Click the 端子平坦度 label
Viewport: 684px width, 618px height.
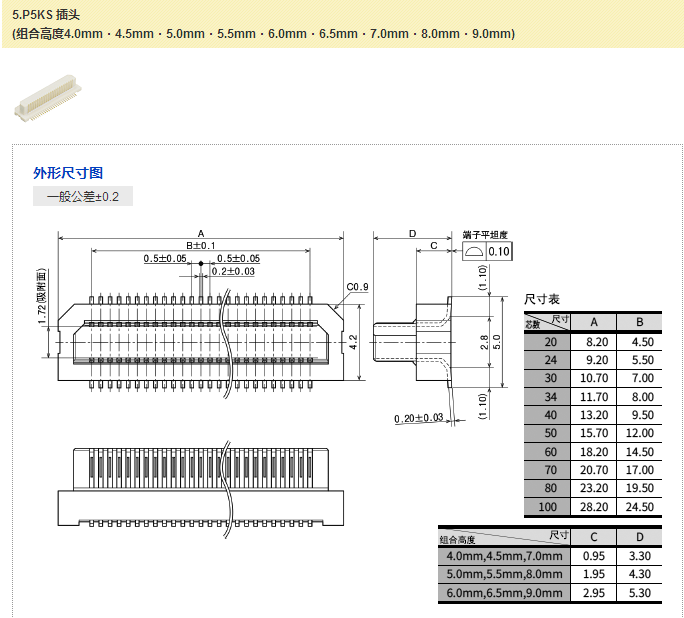(486, 234)
